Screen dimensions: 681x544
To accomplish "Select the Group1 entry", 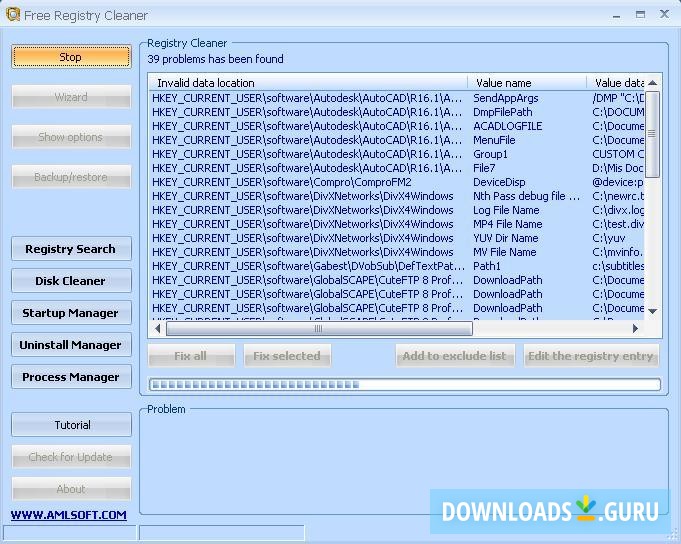I will tap(397, 154).
